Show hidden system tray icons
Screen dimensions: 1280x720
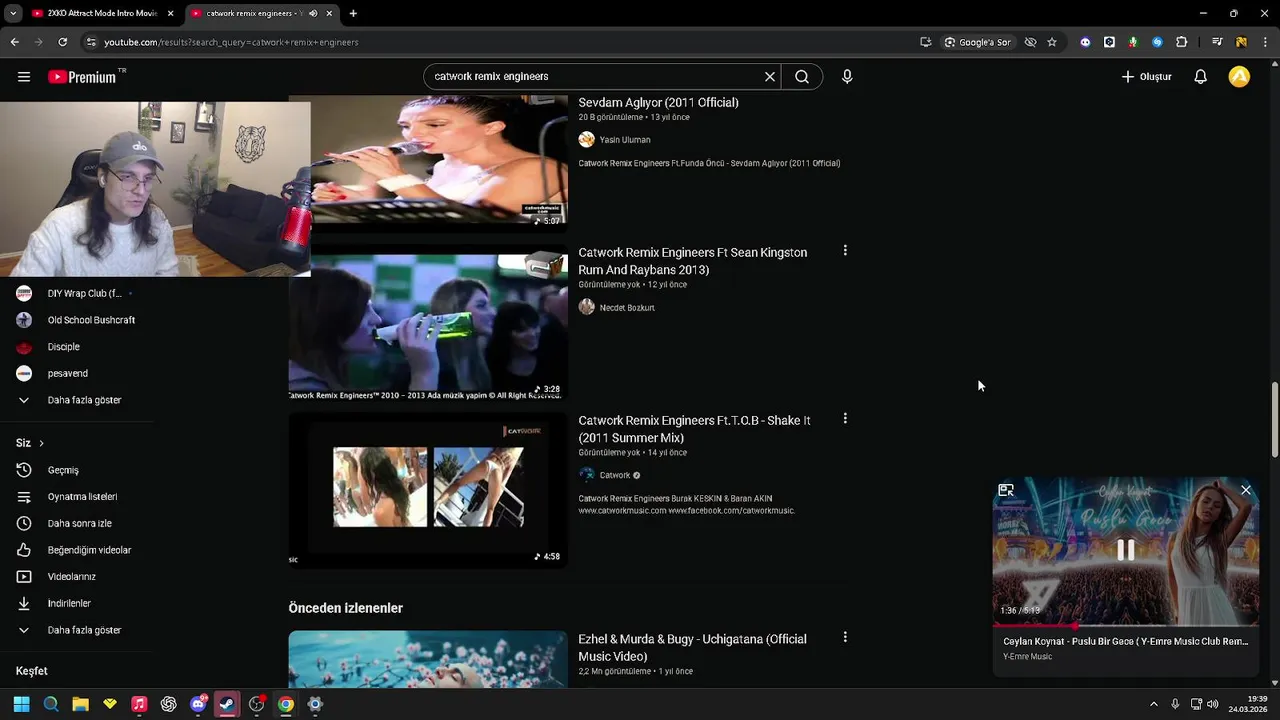[x=1153, y=704]
